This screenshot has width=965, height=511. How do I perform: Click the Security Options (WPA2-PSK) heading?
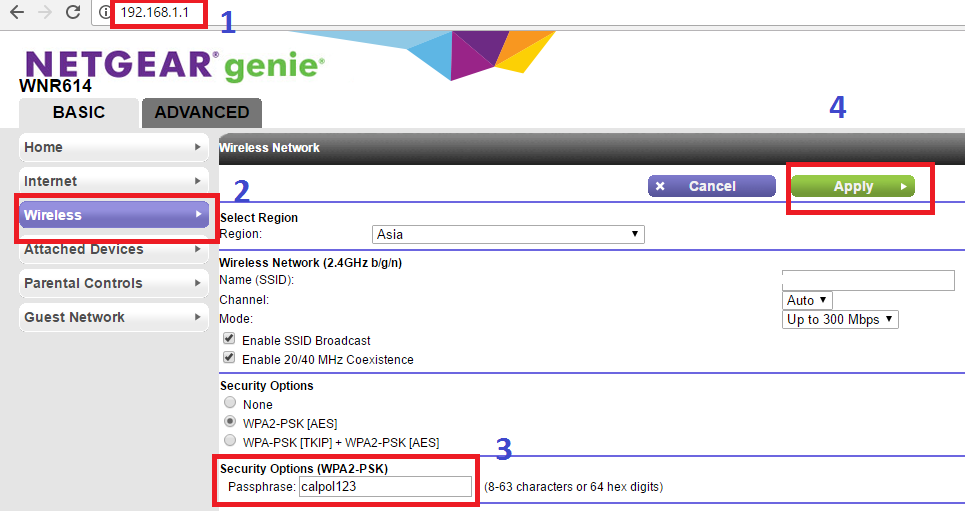pos(304,469)
